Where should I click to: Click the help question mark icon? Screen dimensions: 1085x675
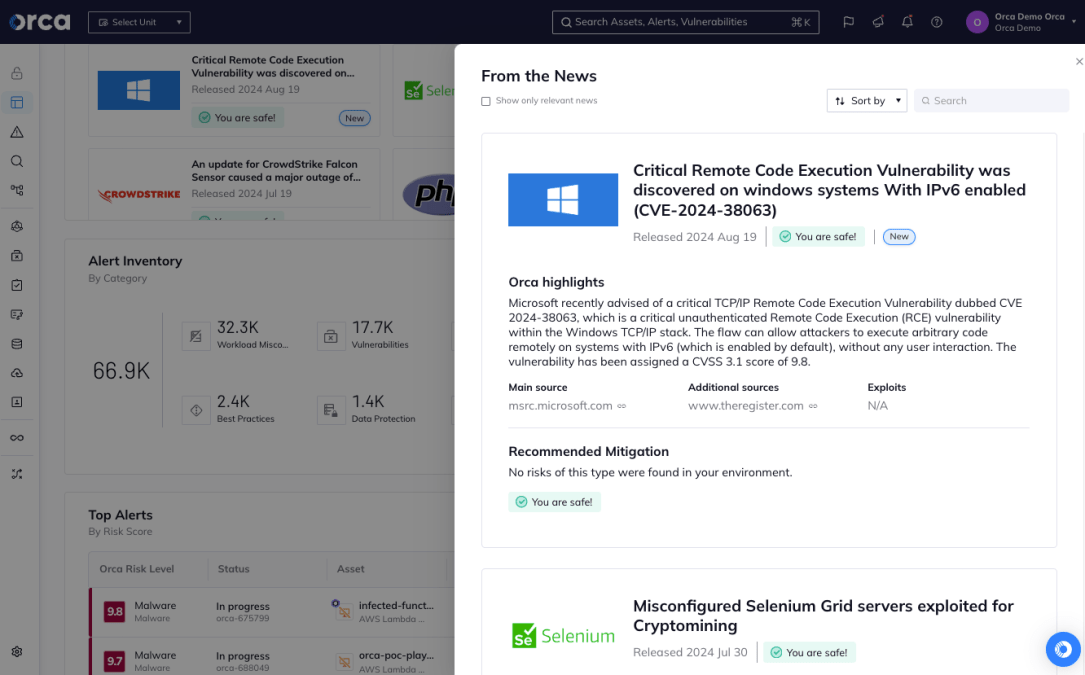coord(936,22)
